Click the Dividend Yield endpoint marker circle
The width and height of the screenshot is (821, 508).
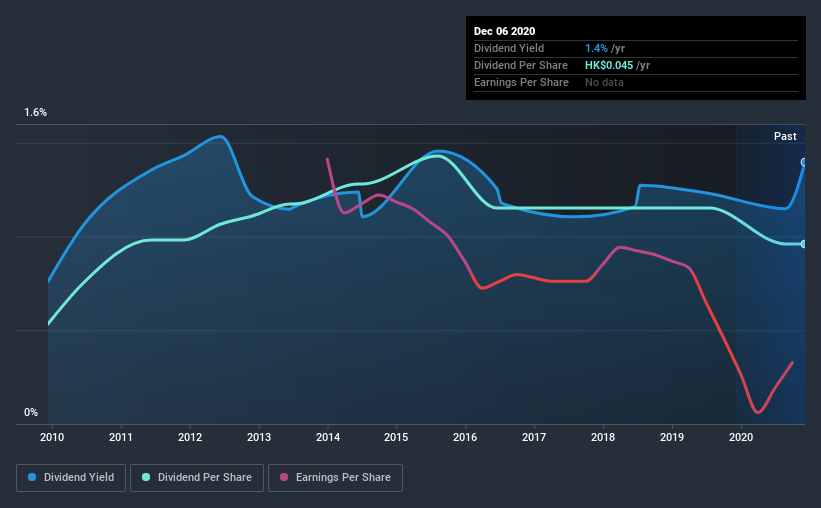pos(804,162)
